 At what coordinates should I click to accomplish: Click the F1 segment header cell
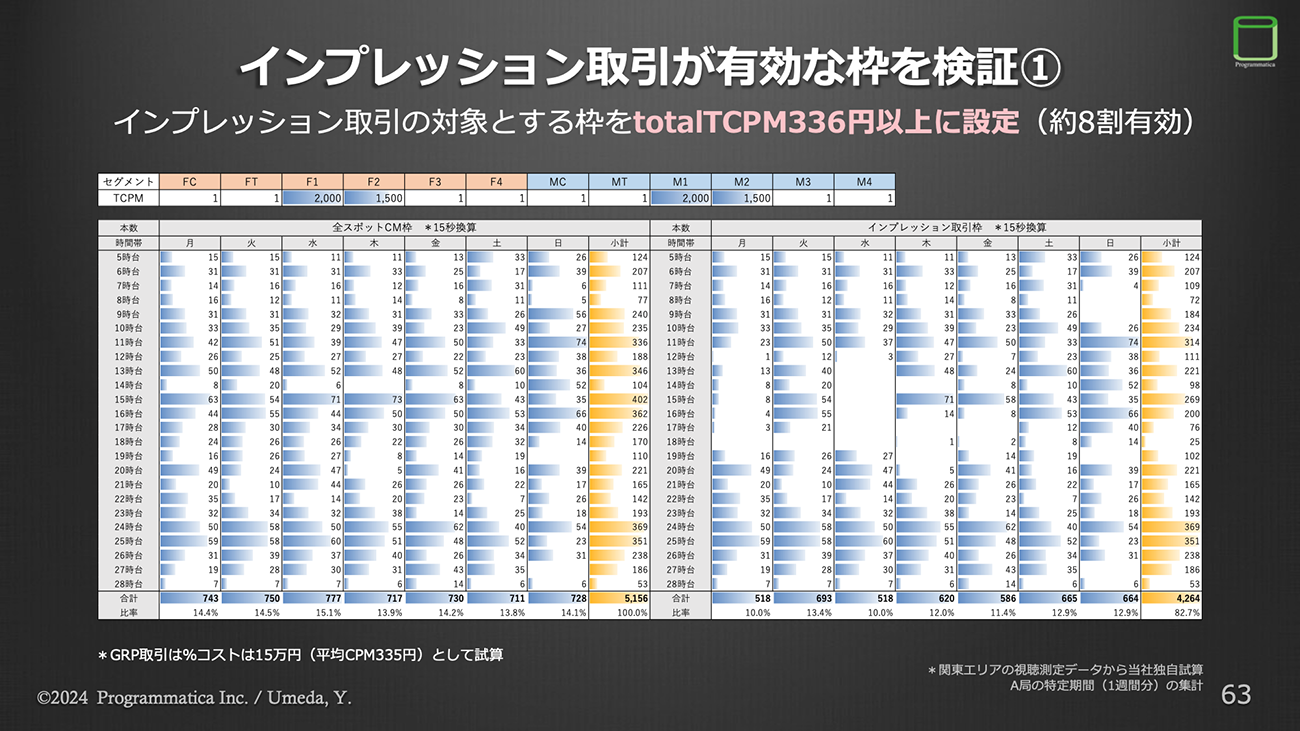point(312,182)
